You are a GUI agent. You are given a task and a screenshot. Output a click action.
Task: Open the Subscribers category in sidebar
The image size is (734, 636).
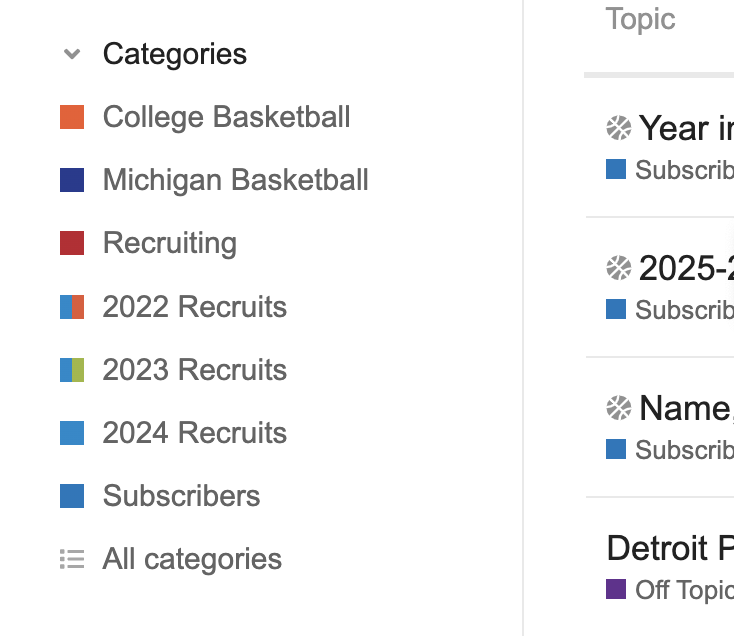(x=181, y=496)
